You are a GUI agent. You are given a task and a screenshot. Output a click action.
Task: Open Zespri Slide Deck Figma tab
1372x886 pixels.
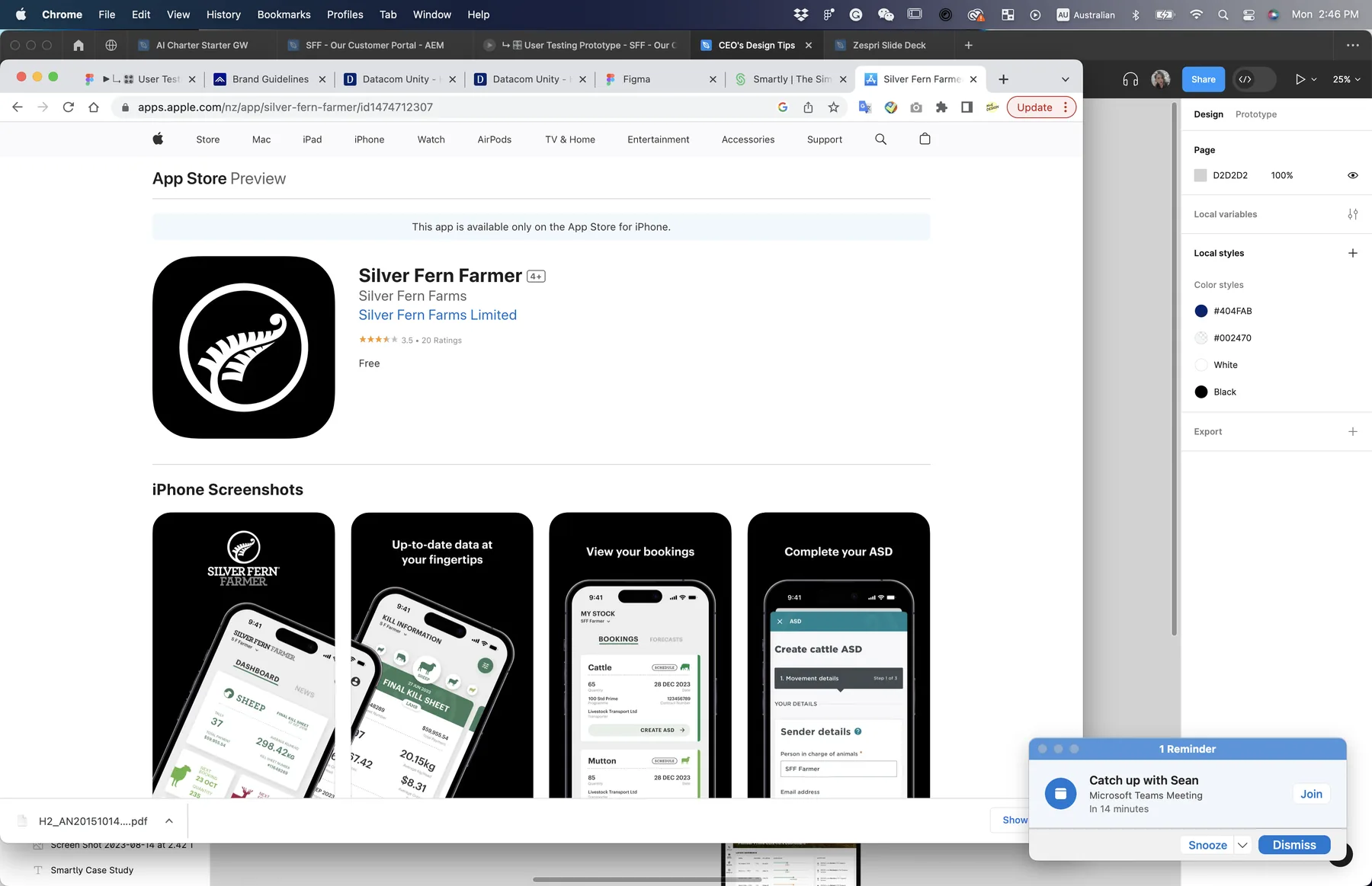(889, 45)
